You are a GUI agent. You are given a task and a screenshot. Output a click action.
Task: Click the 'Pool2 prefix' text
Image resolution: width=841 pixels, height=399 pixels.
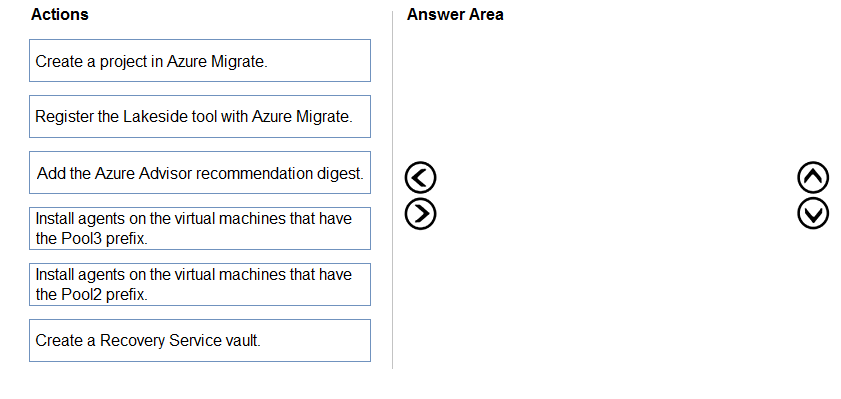pos(91,294)
